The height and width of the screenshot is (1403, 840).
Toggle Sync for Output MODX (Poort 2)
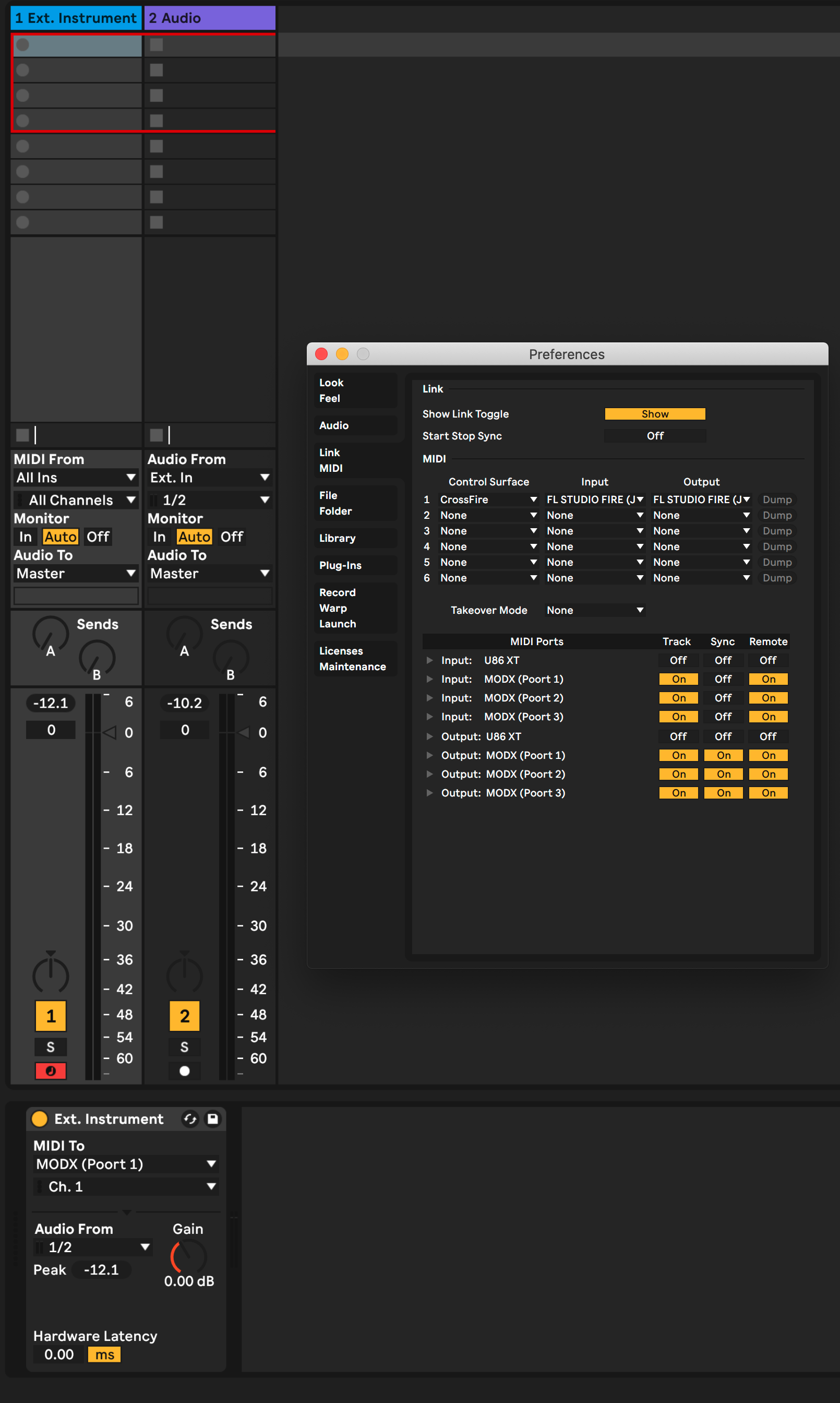point(723,774)
